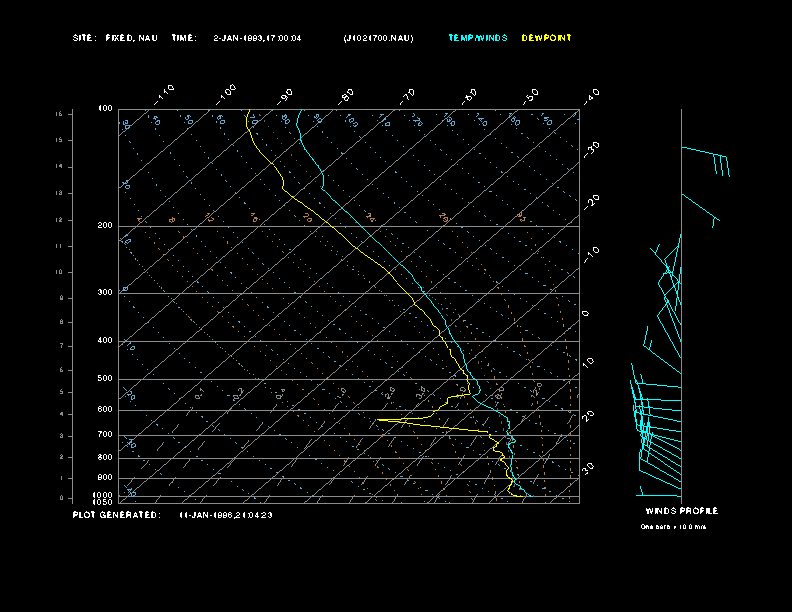This screenshot has width=792, height=612.
Task: Click the file name (J1021700.NAU)
Action: 377,38
